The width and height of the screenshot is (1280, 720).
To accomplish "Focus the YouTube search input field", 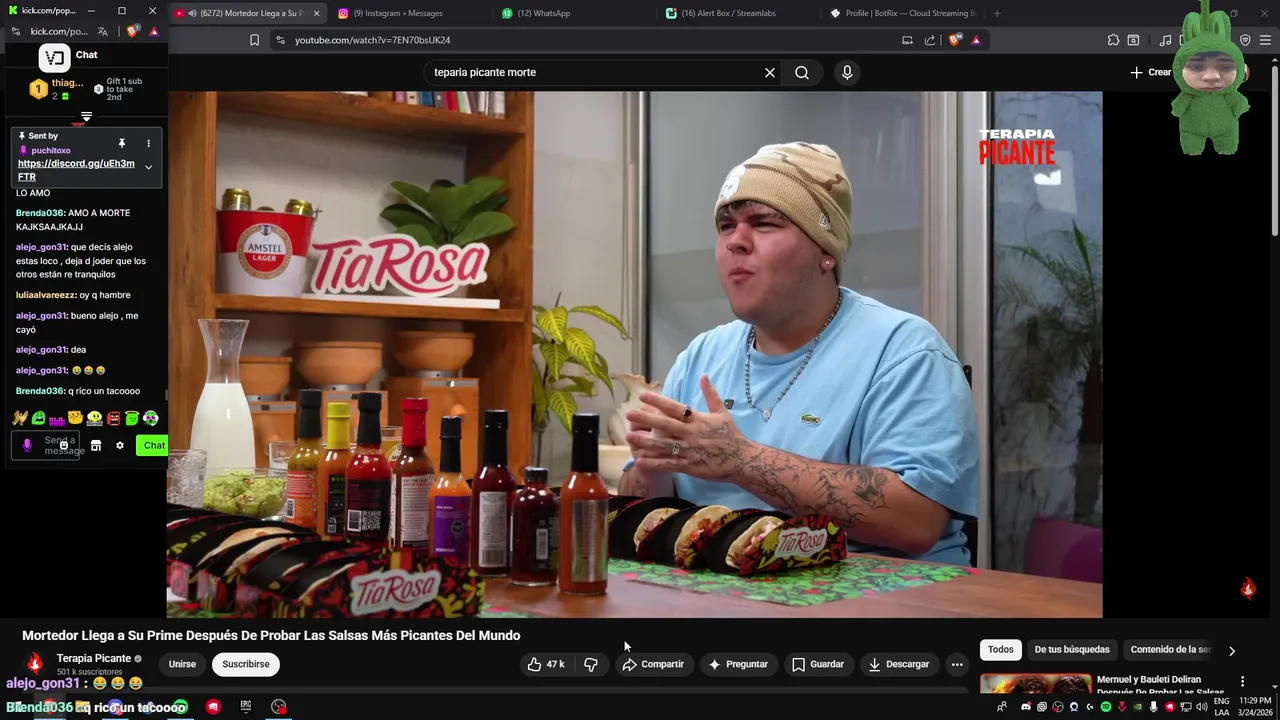I will [x=595, y=72].
